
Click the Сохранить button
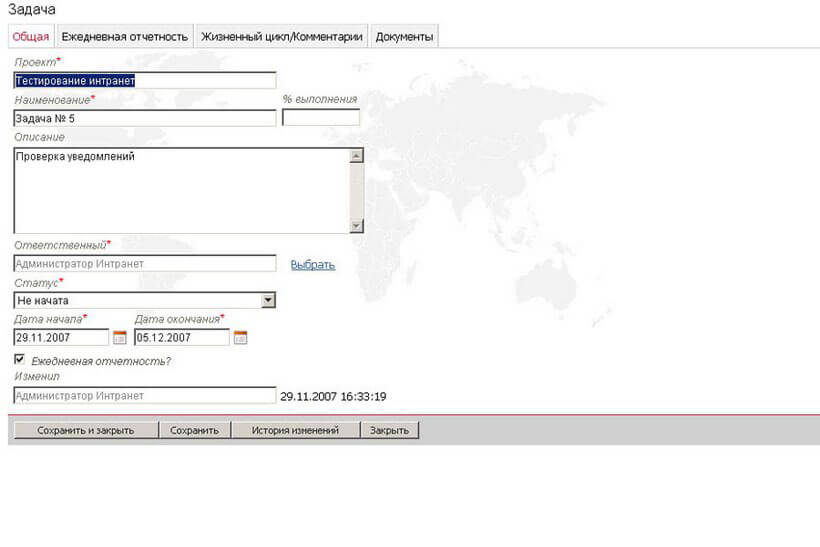point(194,431)
